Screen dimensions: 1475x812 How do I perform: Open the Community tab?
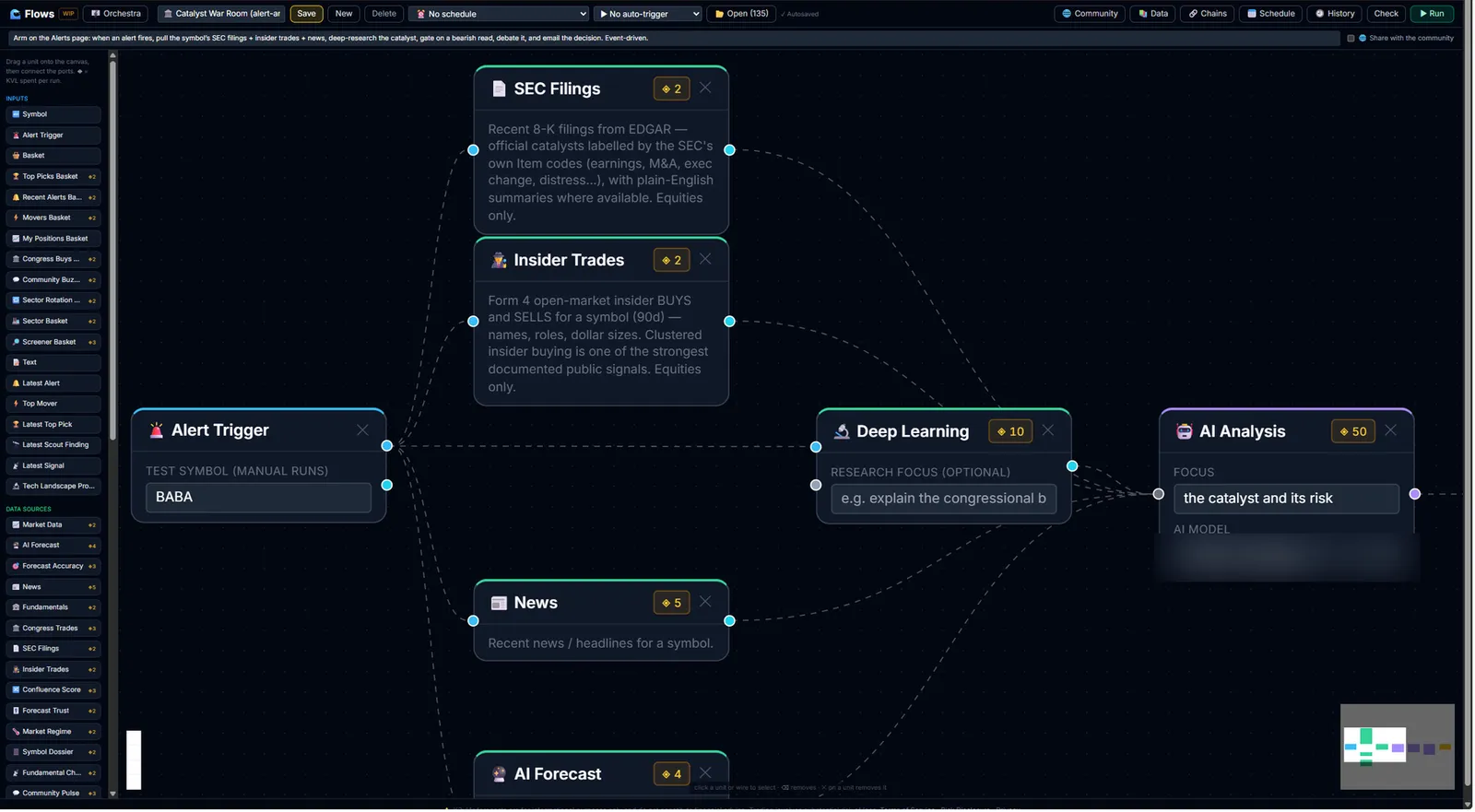point(1090,14)
